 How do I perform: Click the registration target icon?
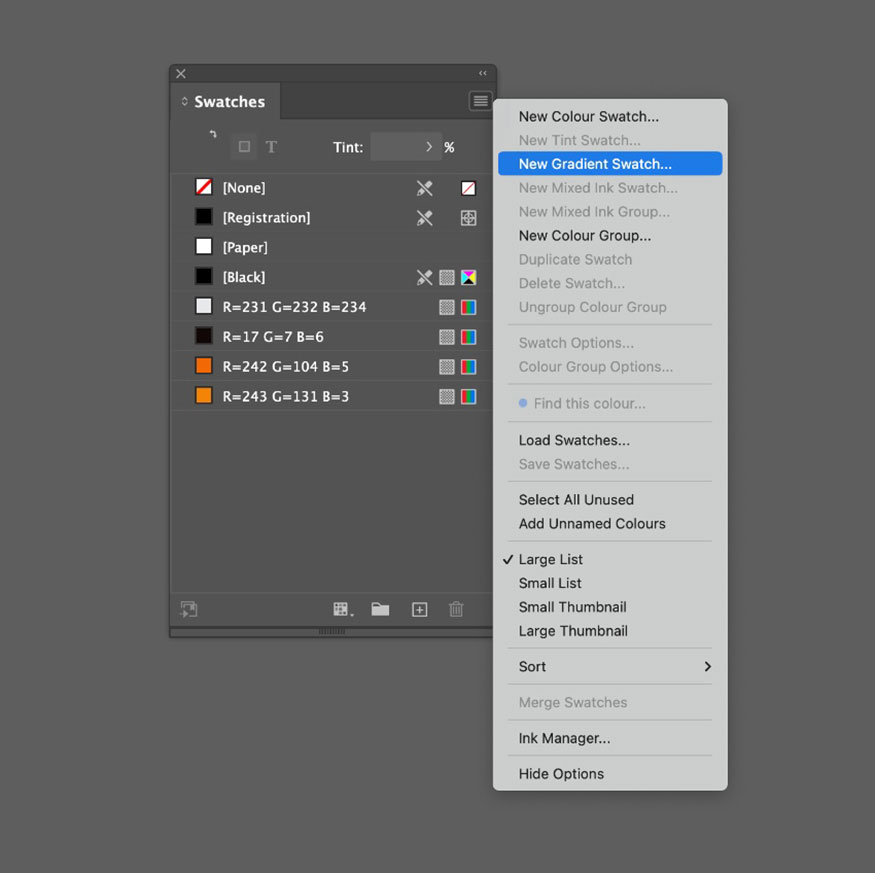pyautogui.click(x=468, y=218)
